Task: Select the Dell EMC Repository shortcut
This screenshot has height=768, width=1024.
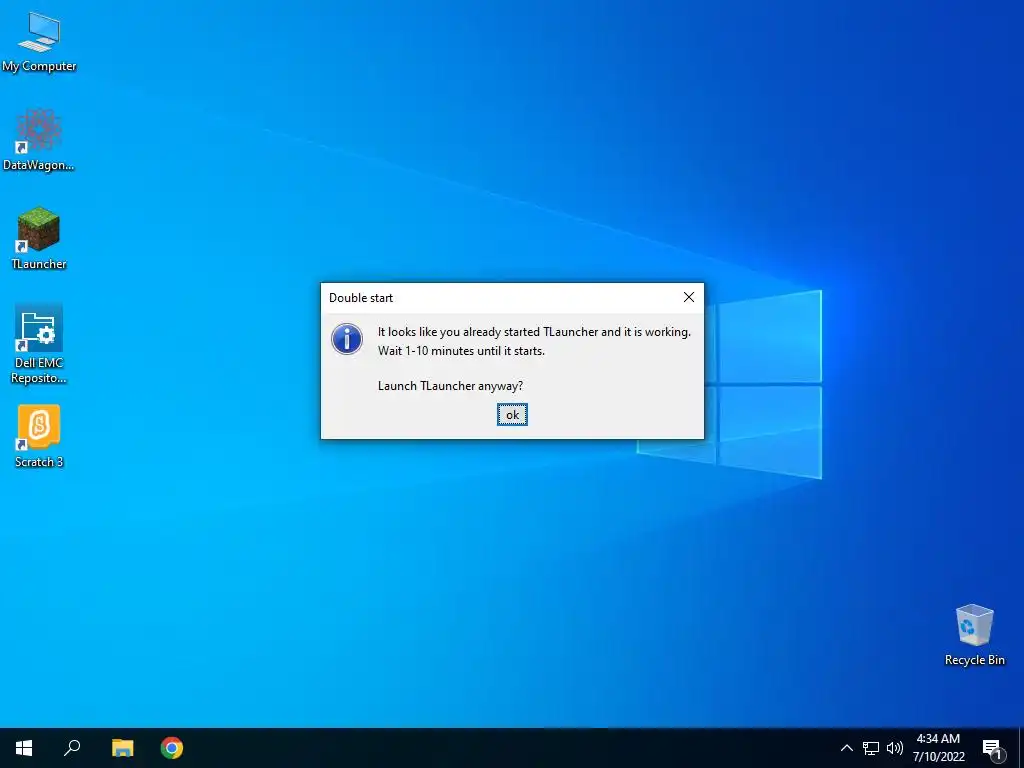Action: [39, 344]
